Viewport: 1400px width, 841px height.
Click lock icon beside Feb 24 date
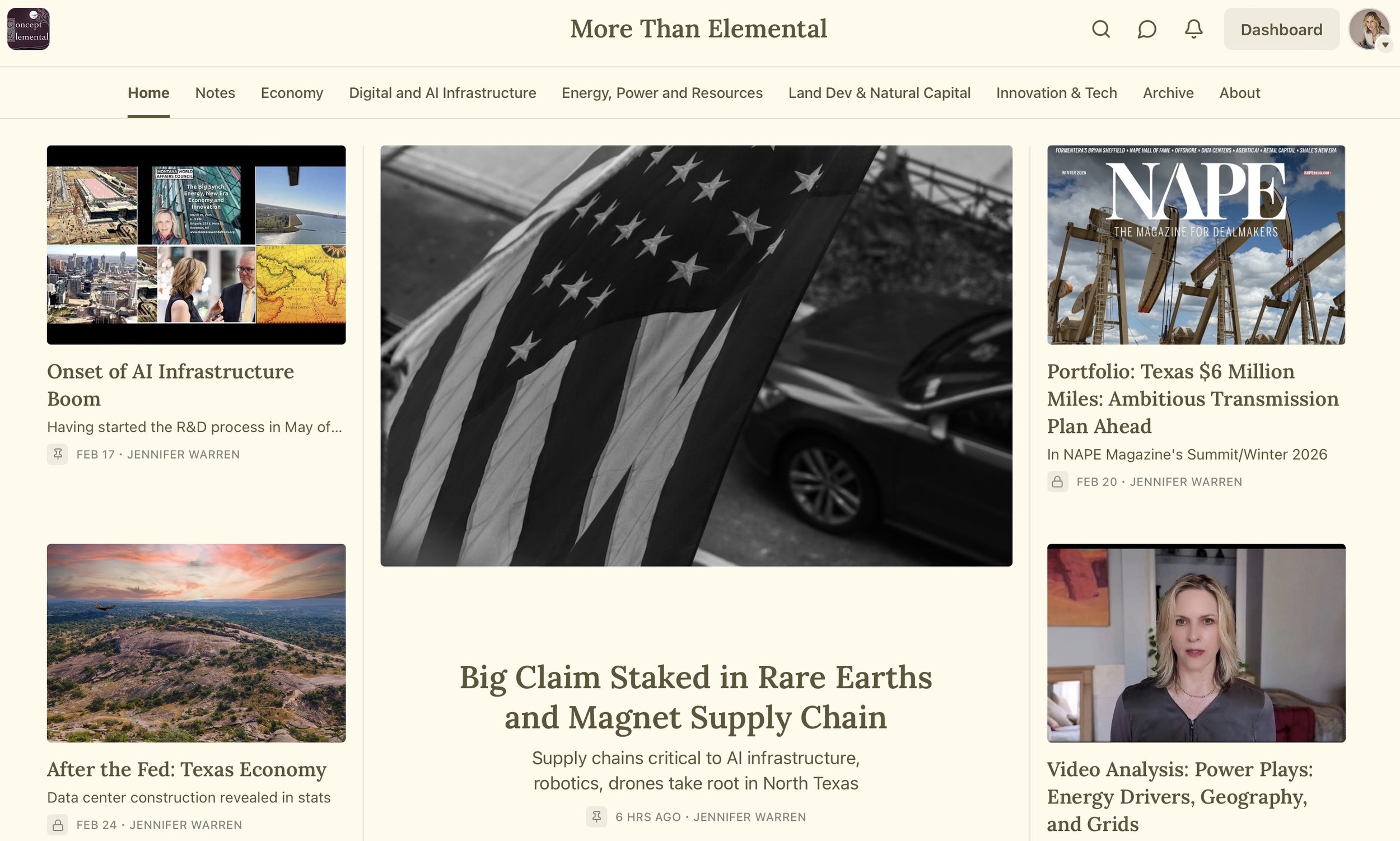tap(57, 825)
